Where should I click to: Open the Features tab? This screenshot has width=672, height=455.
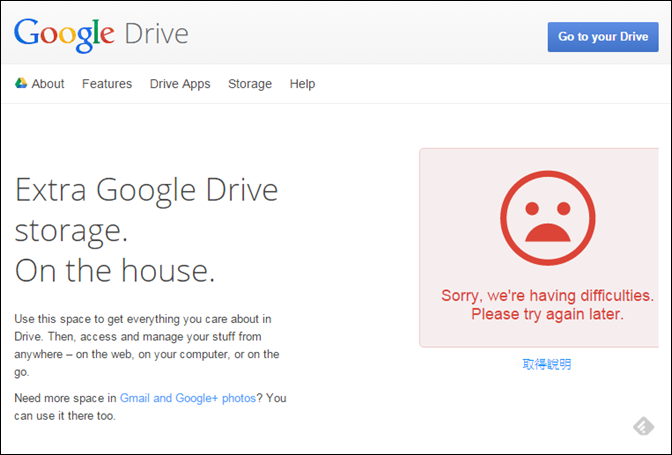107,84
